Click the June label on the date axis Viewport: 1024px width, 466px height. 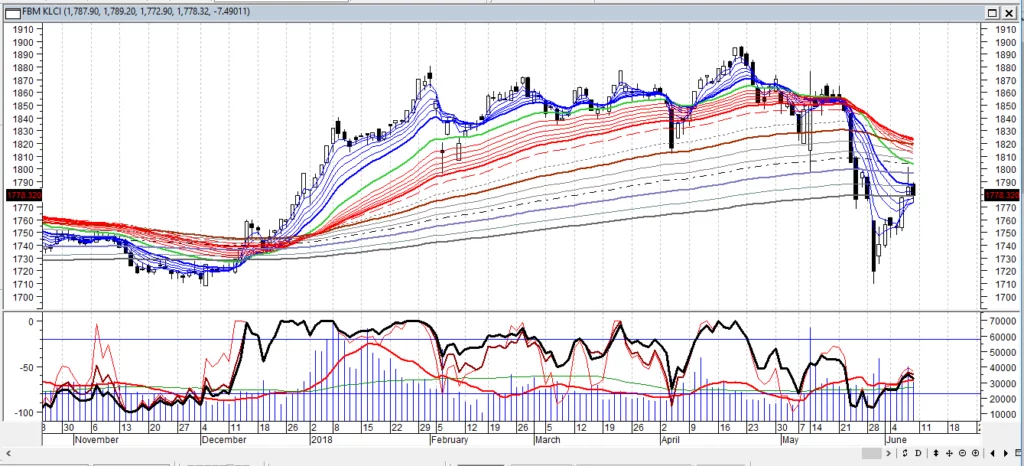tap(896, 440)
